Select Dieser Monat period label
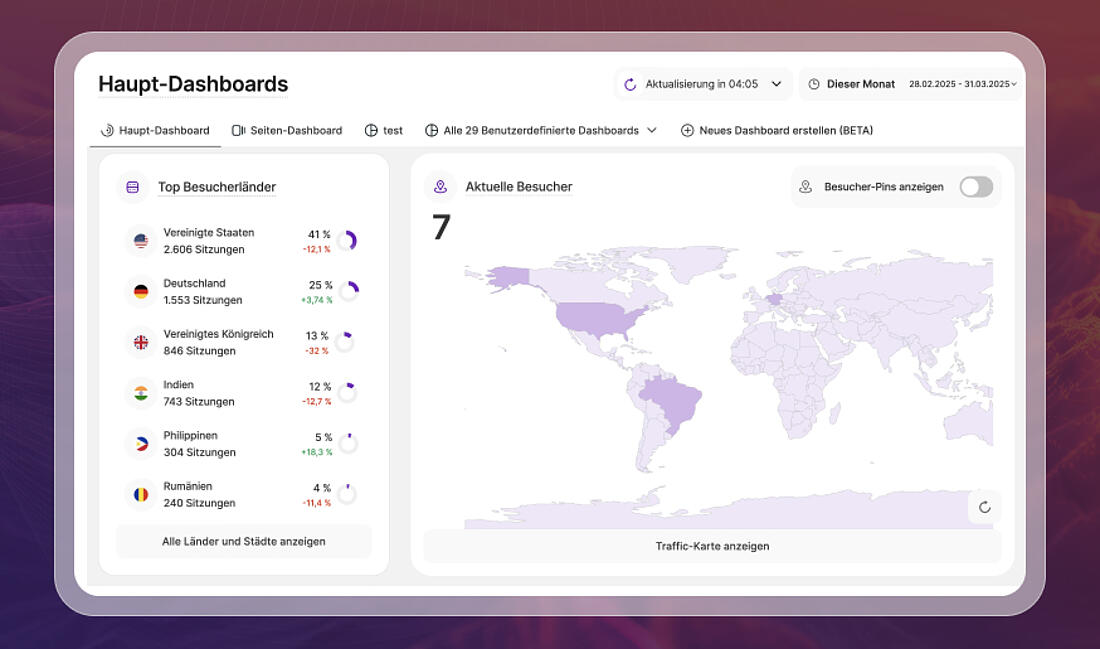The image size is (1100, 649). [x=861, y=84]
